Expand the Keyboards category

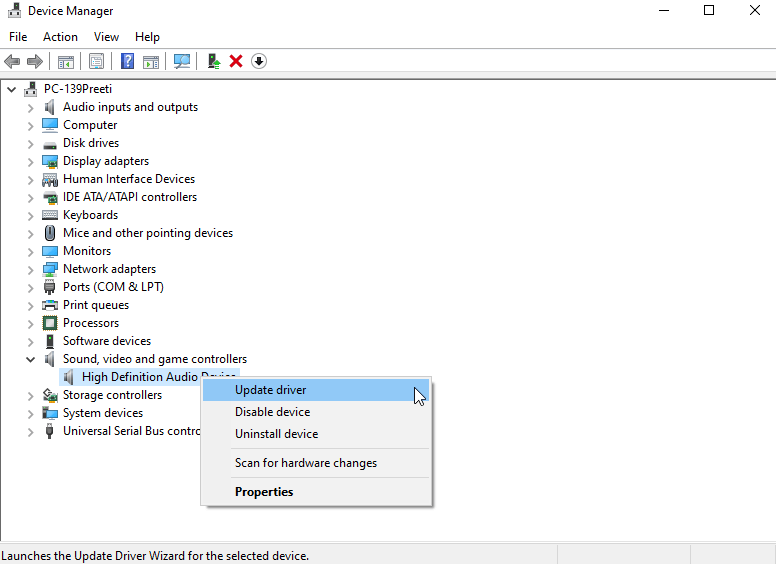pyautogui.click(x=31, y=216)
